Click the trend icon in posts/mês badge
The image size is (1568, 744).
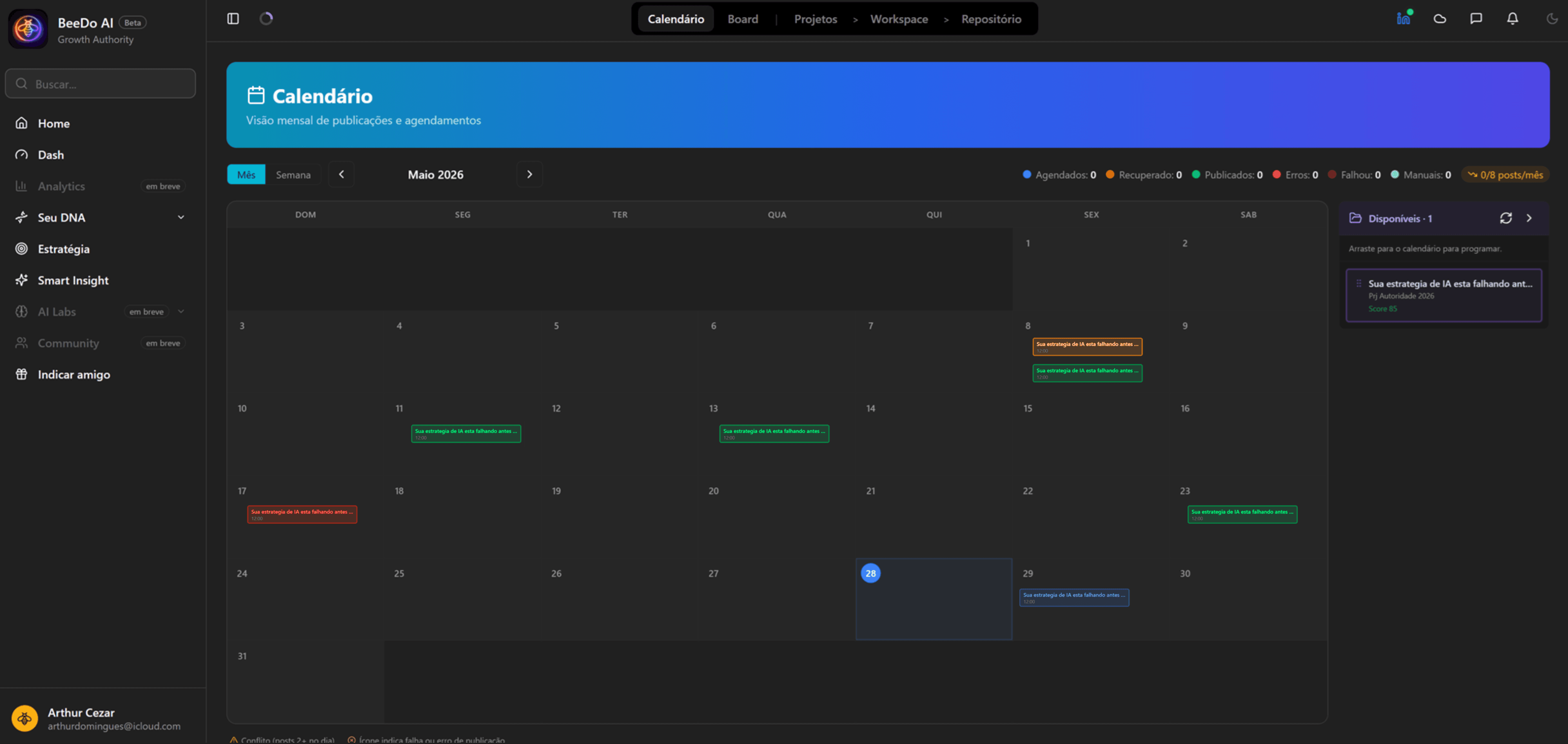(x=1472, y=175)
